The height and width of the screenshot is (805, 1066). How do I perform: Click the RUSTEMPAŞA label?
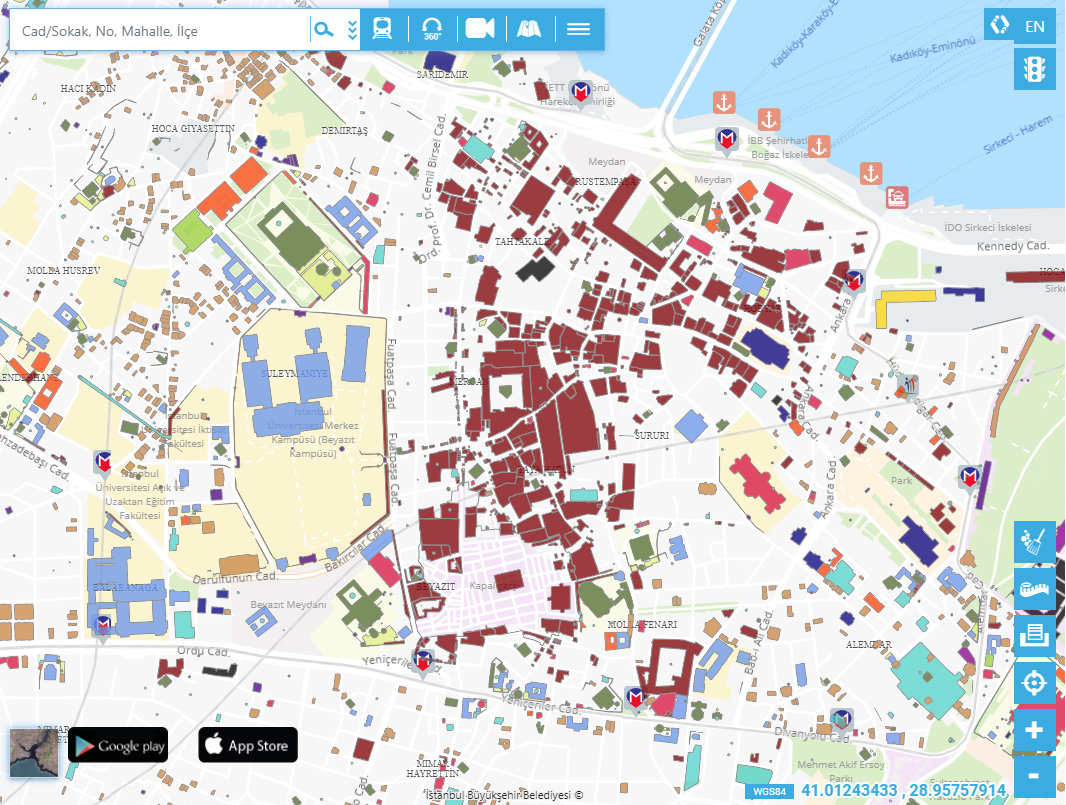pos(606,182)
